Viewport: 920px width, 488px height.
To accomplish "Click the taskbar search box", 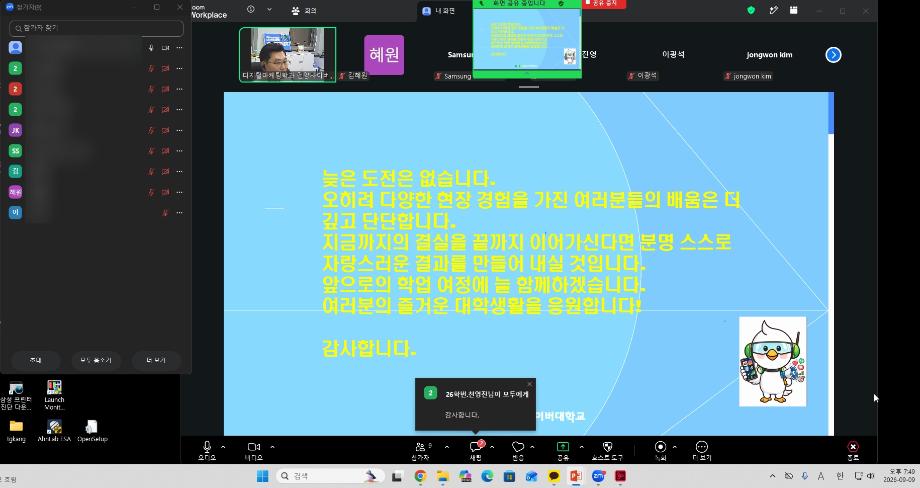I will tap(329, 476).
